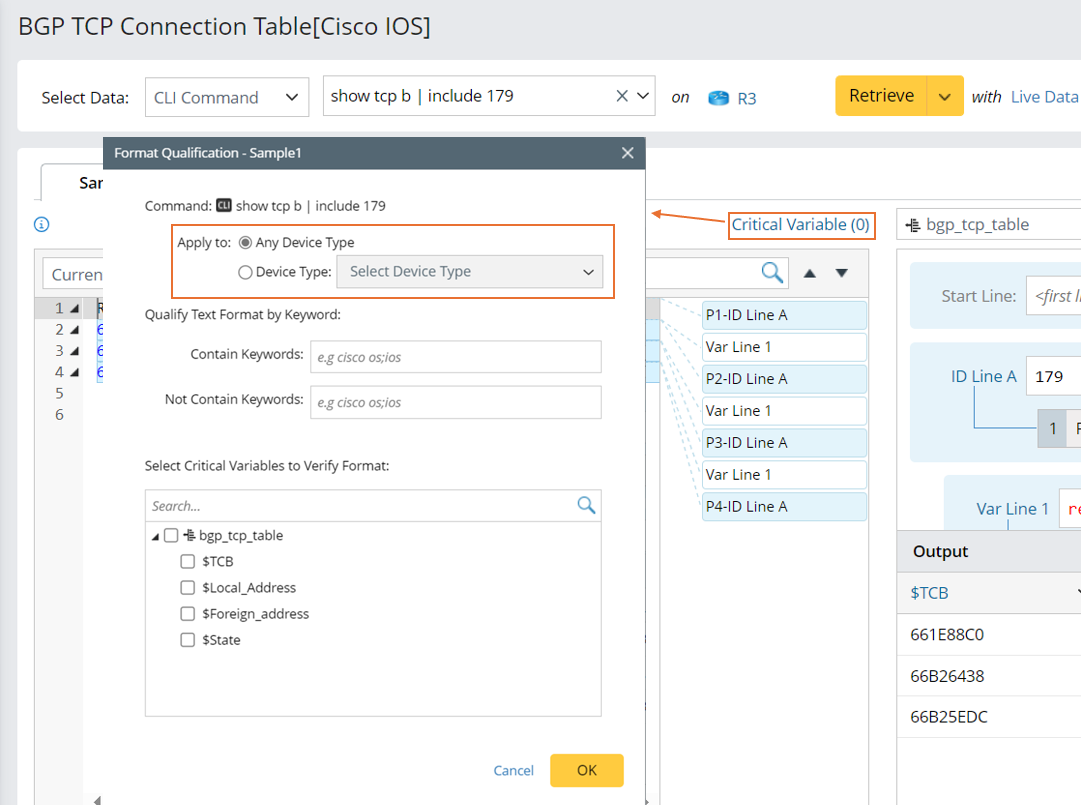Click the up arrow navigation icon

coord(810,273)
